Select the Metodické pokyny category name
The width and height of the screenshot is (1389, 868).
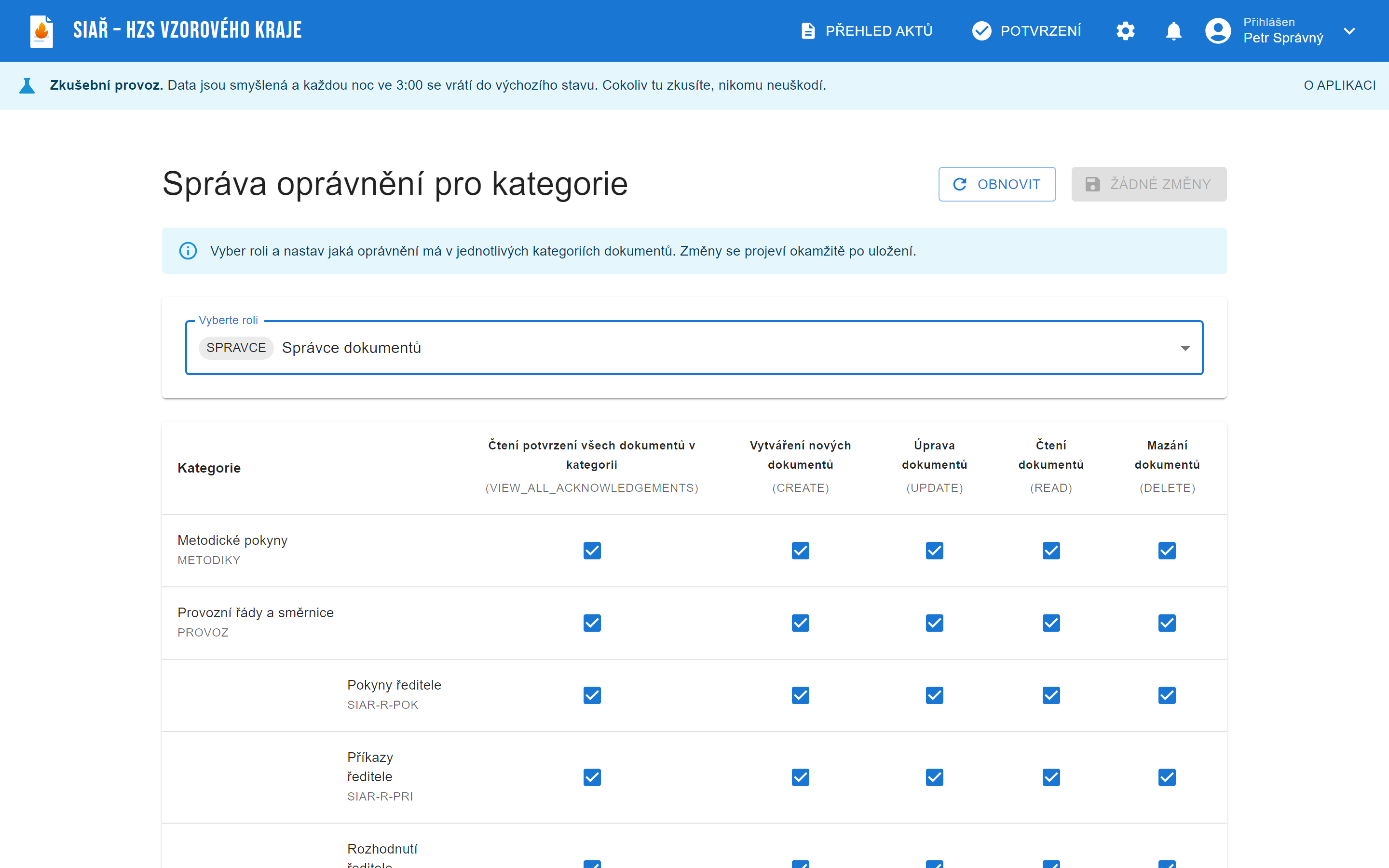click(232, 540)
